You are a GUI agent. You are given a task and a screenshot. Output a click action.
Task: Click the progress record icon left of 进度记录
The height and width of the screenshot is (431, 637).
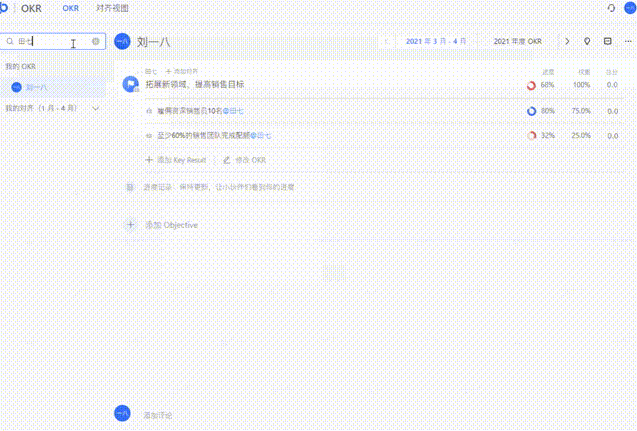pyautogui.click(x=130, y=187)
